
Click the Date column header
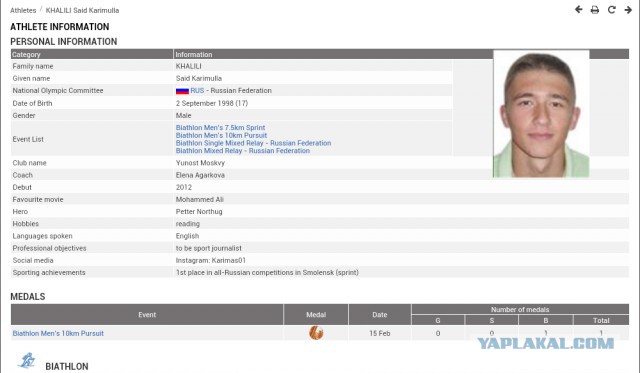tap(380, 315)
